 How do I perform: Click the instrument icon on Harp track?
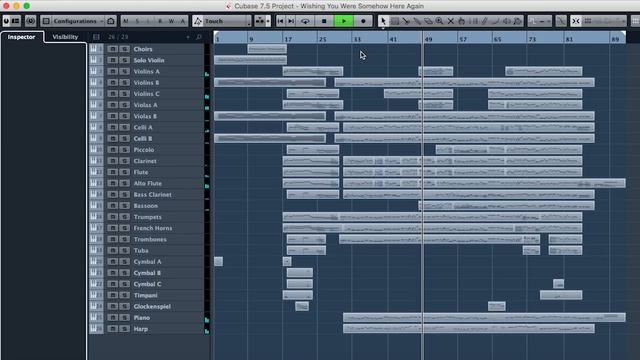click(94, 329)
